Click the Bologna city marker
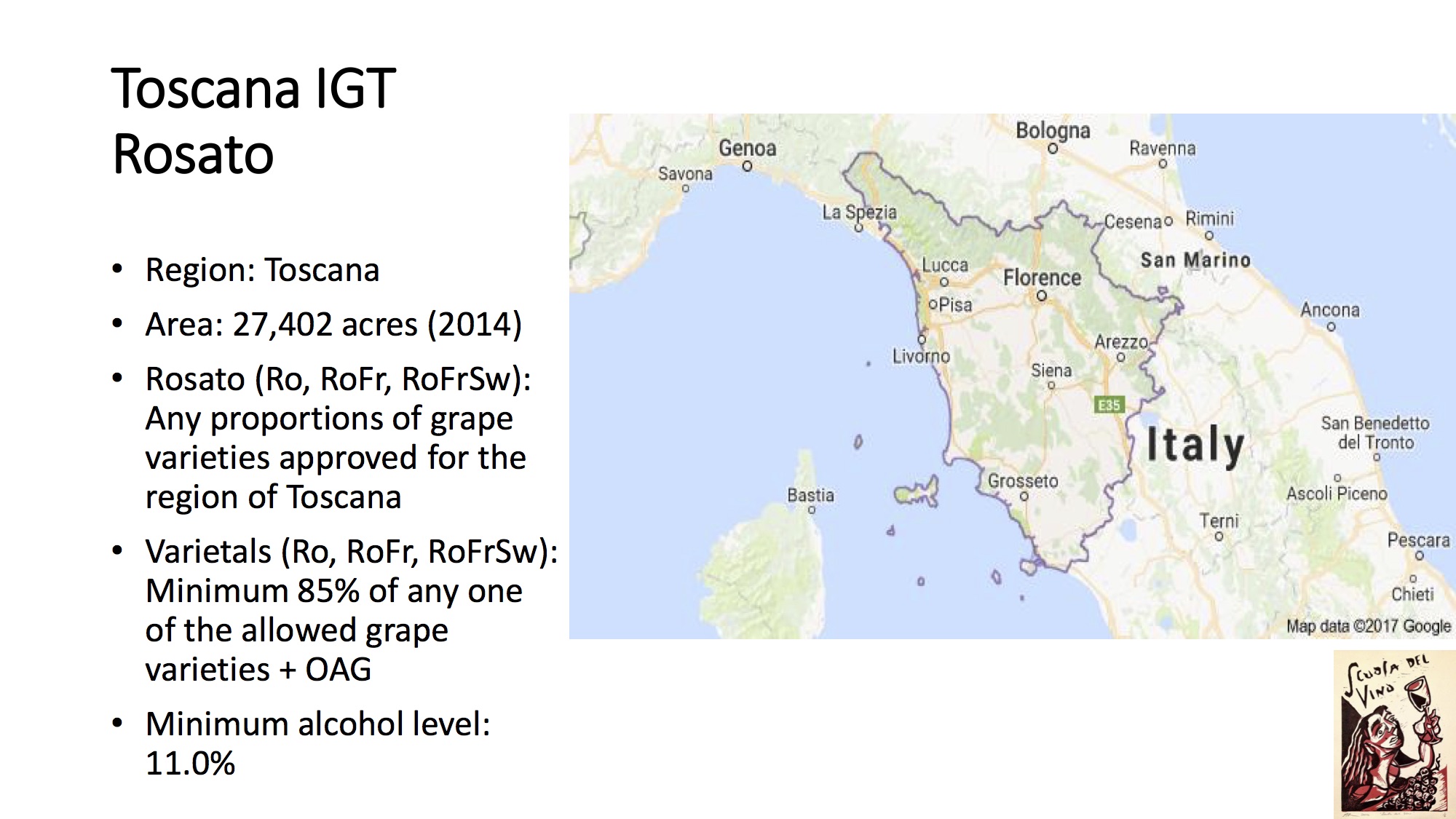 pyautogui.click(x=1053, y=149)
